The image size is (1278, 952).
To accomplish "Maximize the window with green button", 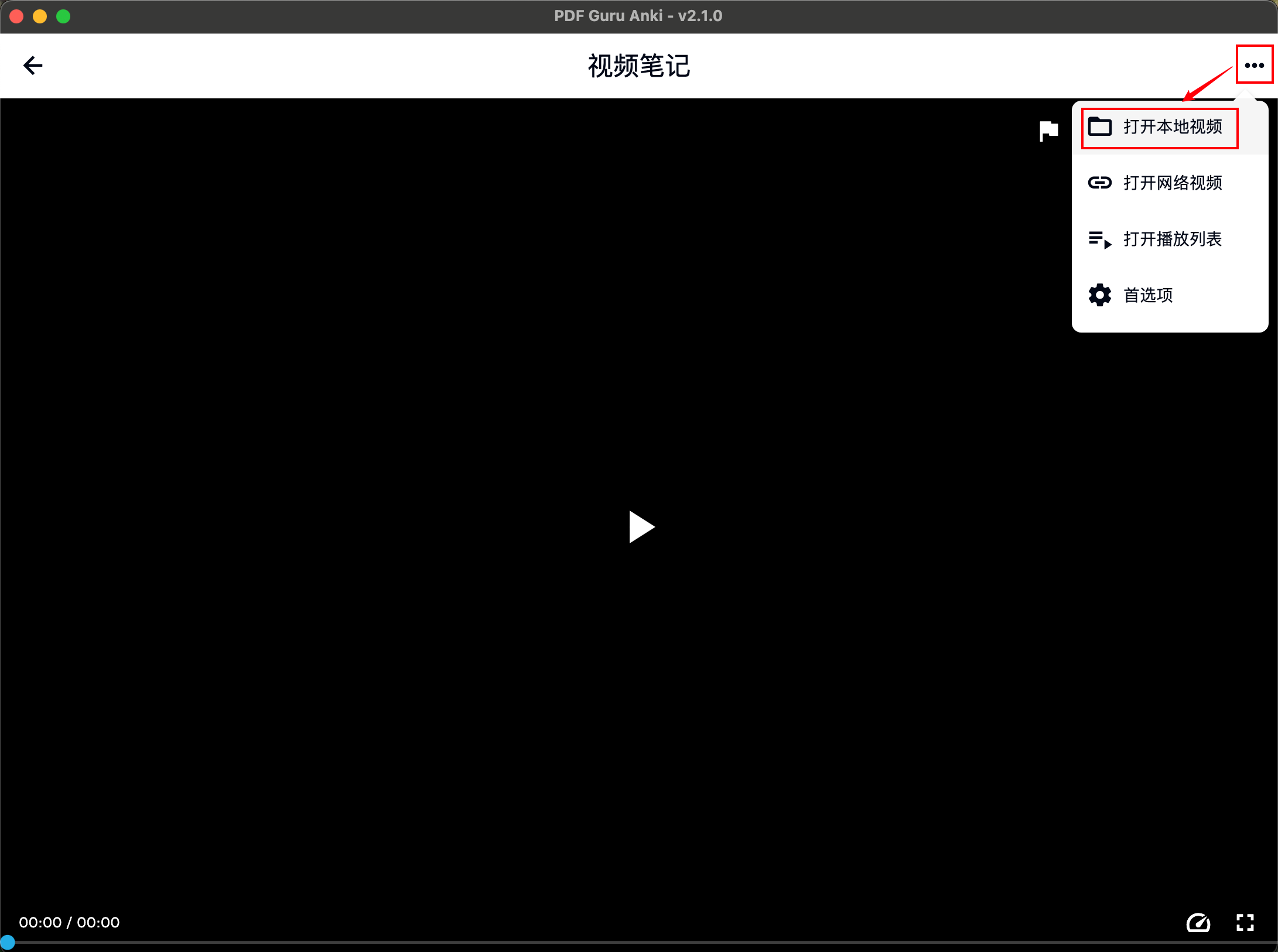I will coord(63,16).
